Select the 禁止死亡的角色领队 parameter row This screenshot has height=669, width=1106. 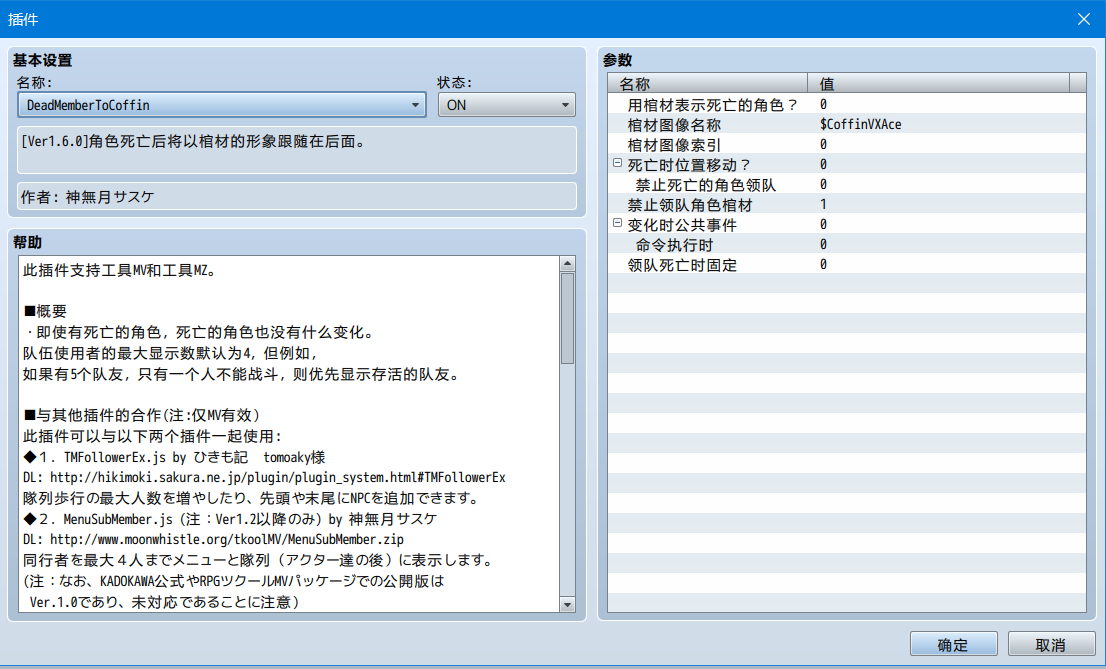(846, 184)
